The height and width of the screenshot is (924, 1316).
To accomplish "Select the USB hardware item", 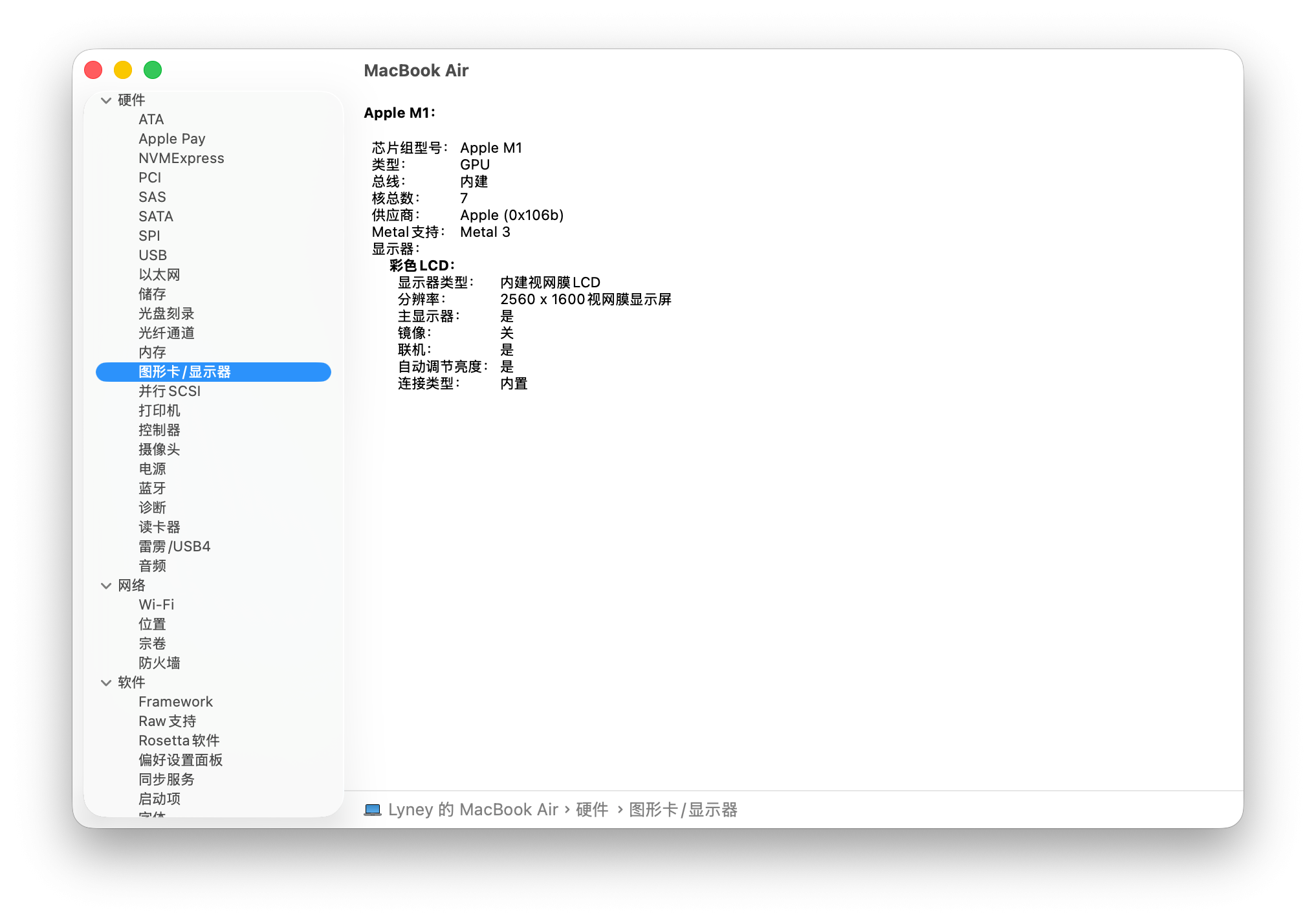I will (153, 256).
